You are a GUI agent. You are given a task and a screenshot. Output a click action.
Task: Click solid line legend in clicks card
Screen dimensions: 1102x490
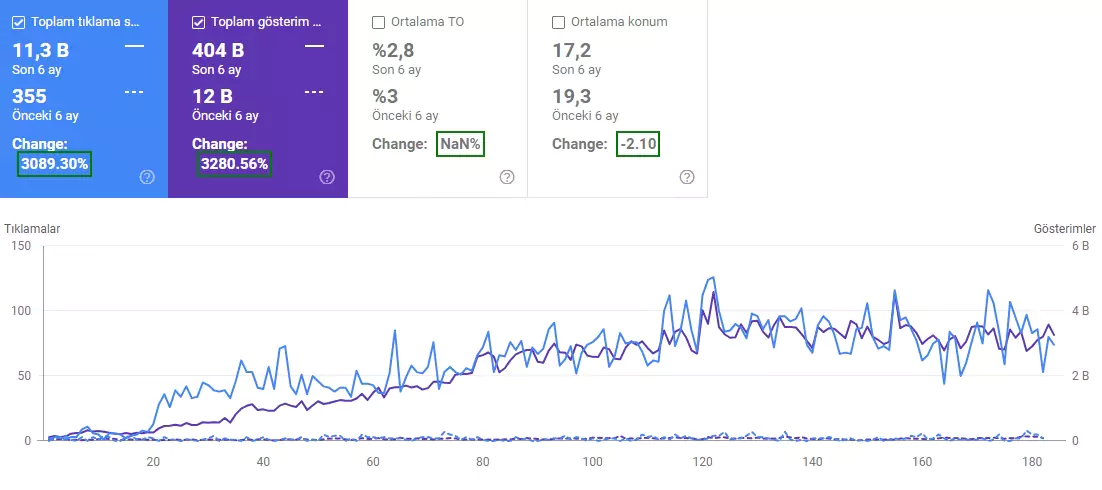[x=134, y=46]
